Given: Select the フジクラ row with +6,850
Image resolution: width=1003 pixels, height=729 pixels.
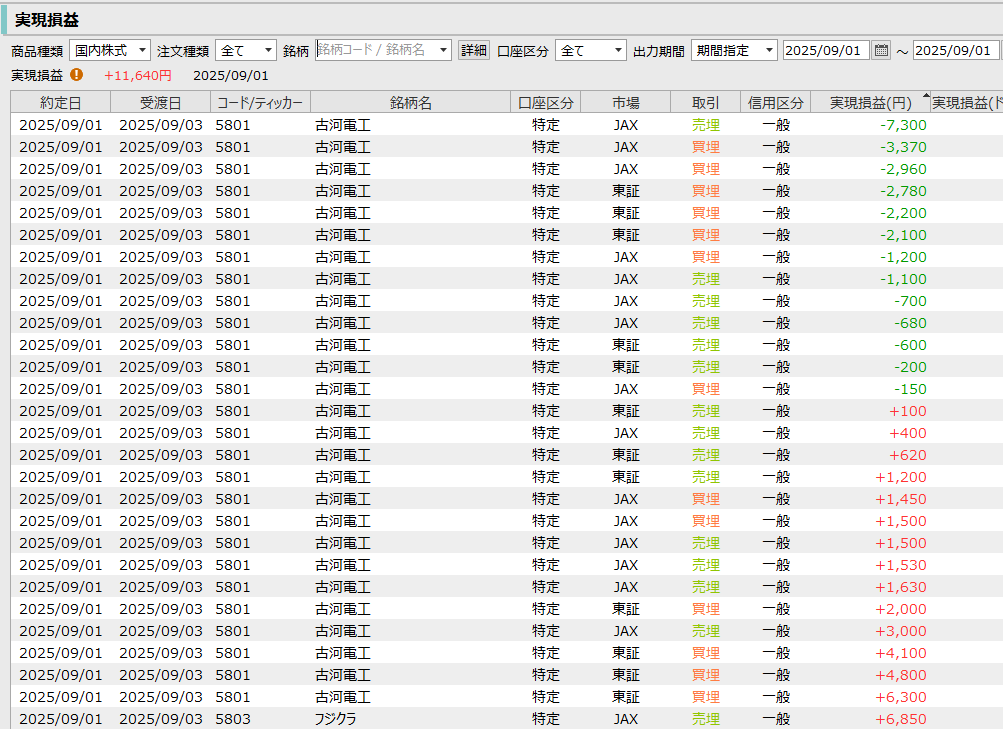Looking at the screenshot, I should [507, 719].
